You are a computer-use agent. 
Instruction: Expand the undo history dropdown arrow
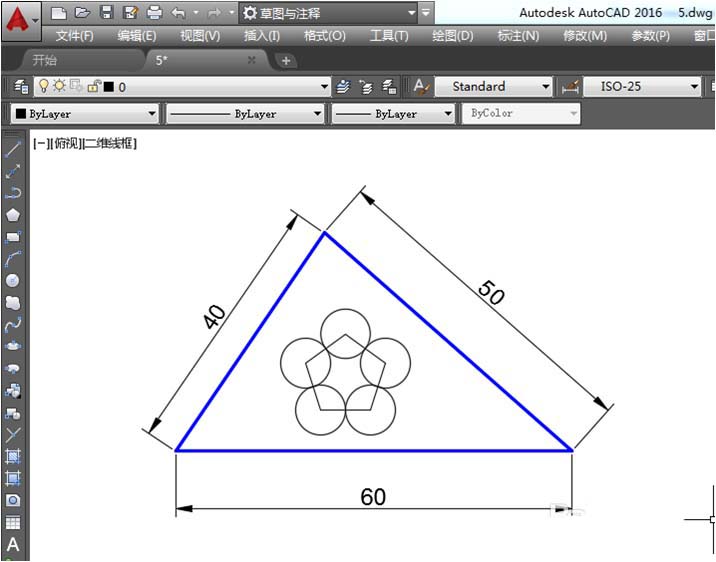pos(196,13)
